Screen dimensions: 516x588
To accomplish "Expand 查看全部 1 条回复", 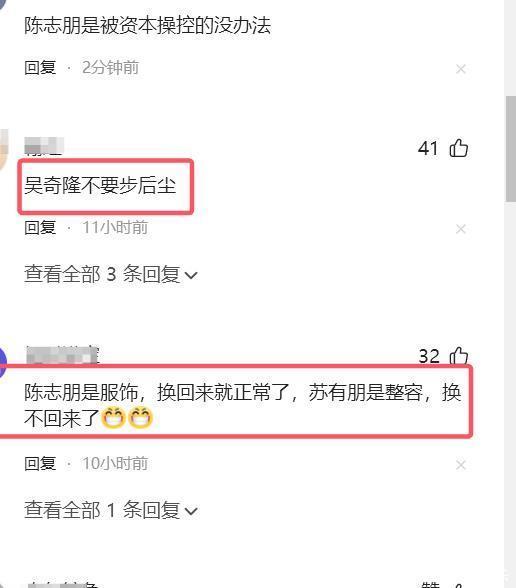I will coord(111,510).
